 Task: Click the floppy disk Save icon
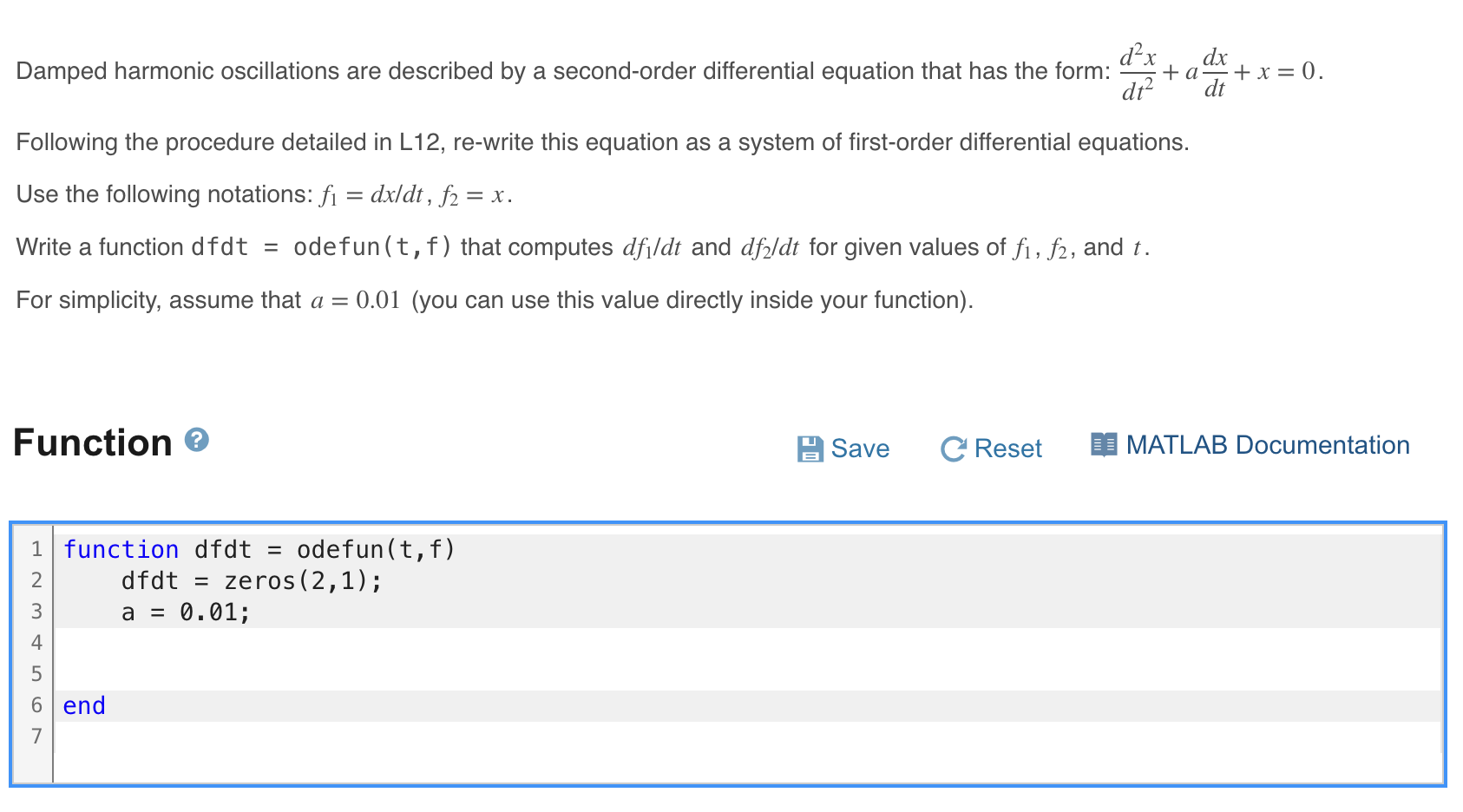click(810, 449)
